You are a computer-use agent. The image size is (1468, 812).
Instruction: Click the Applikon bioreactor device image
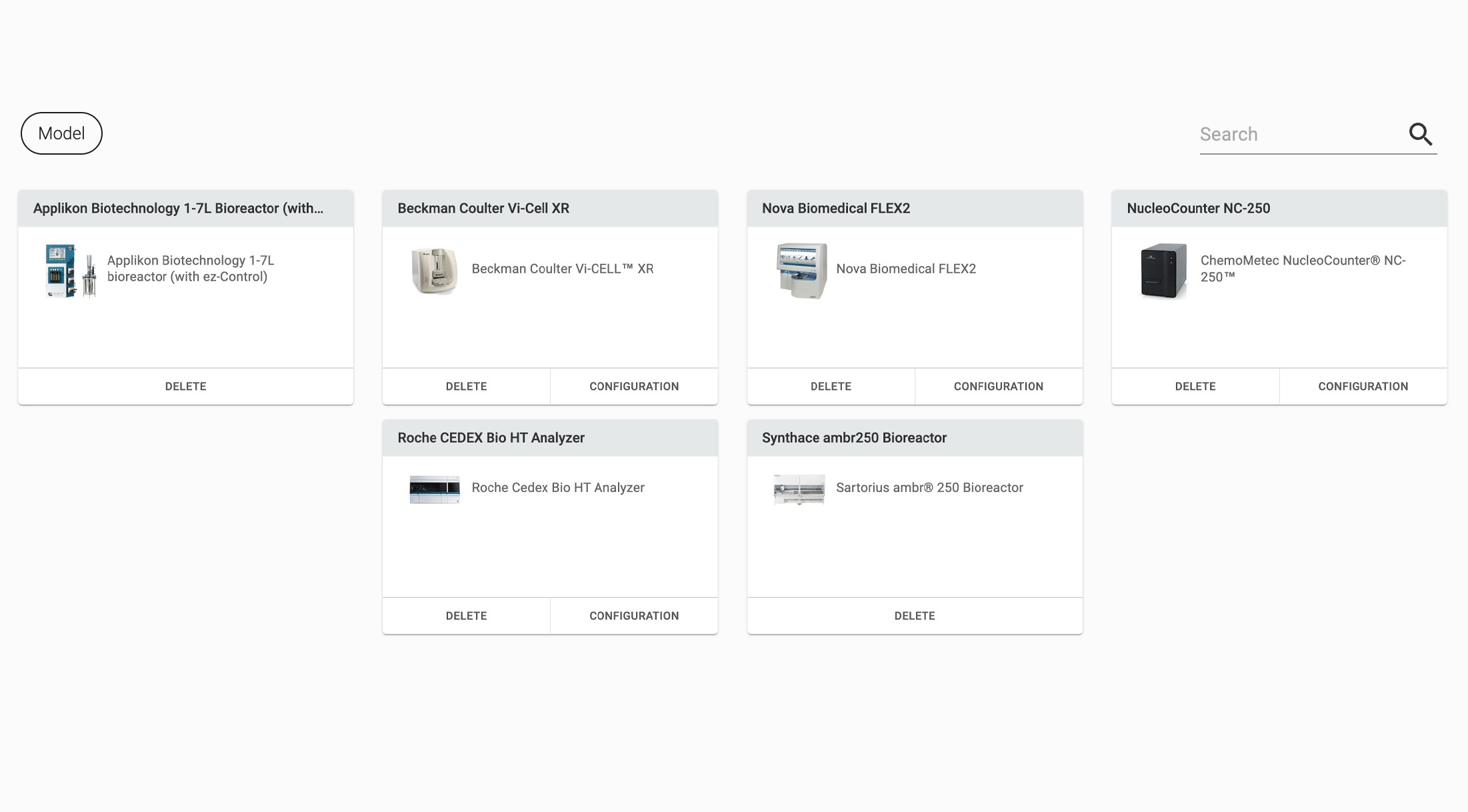[x=71, y=270]
